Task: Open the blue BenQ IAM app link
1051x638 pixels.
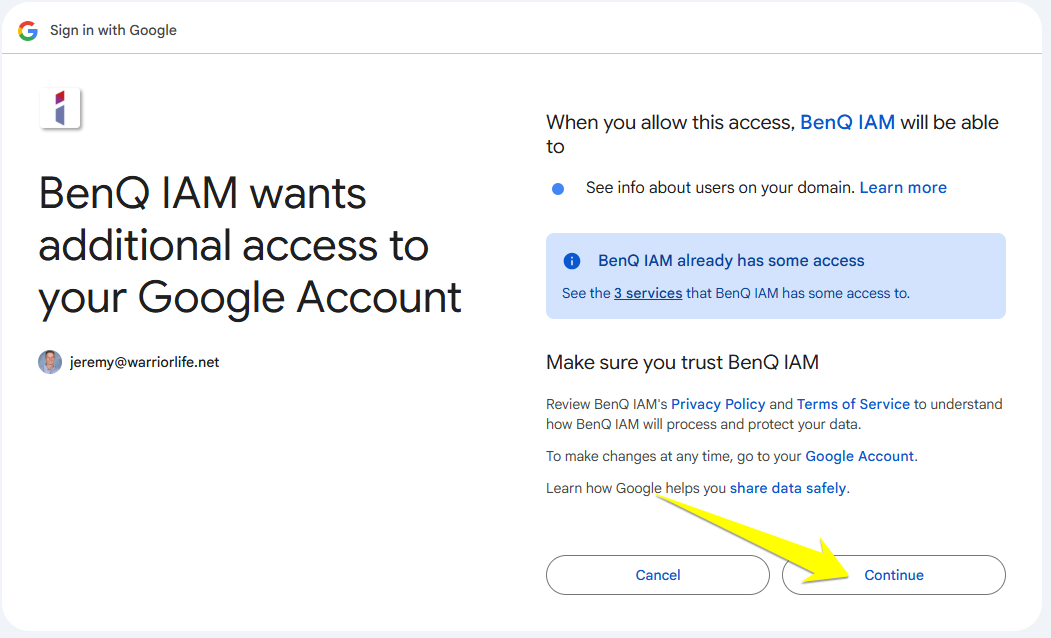Action: [x=847, y=123]
